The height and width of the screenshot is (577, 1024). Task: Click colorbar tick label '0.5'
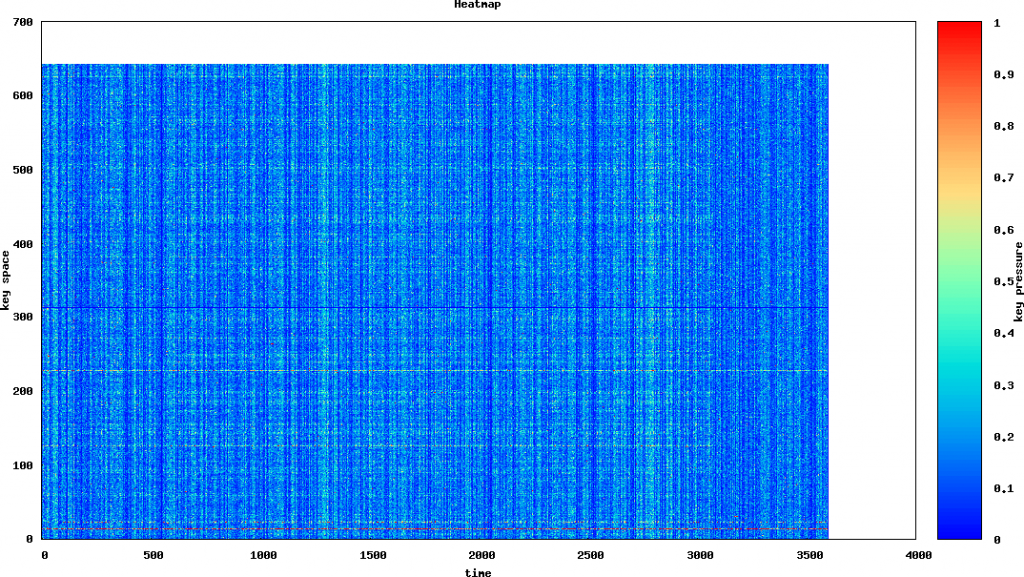tap(1004, 281)
